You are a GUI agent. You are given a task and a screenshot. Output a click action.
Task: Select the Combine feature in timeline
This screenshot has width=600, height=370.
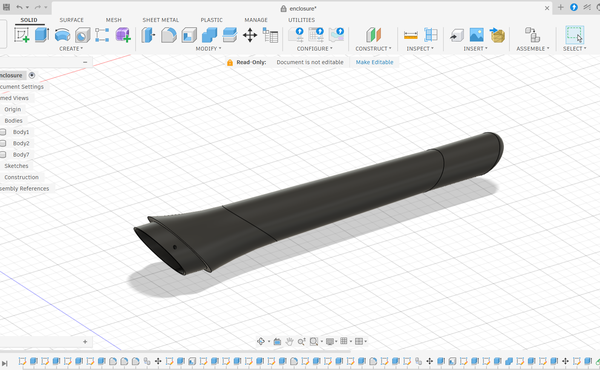click(509, 361)
